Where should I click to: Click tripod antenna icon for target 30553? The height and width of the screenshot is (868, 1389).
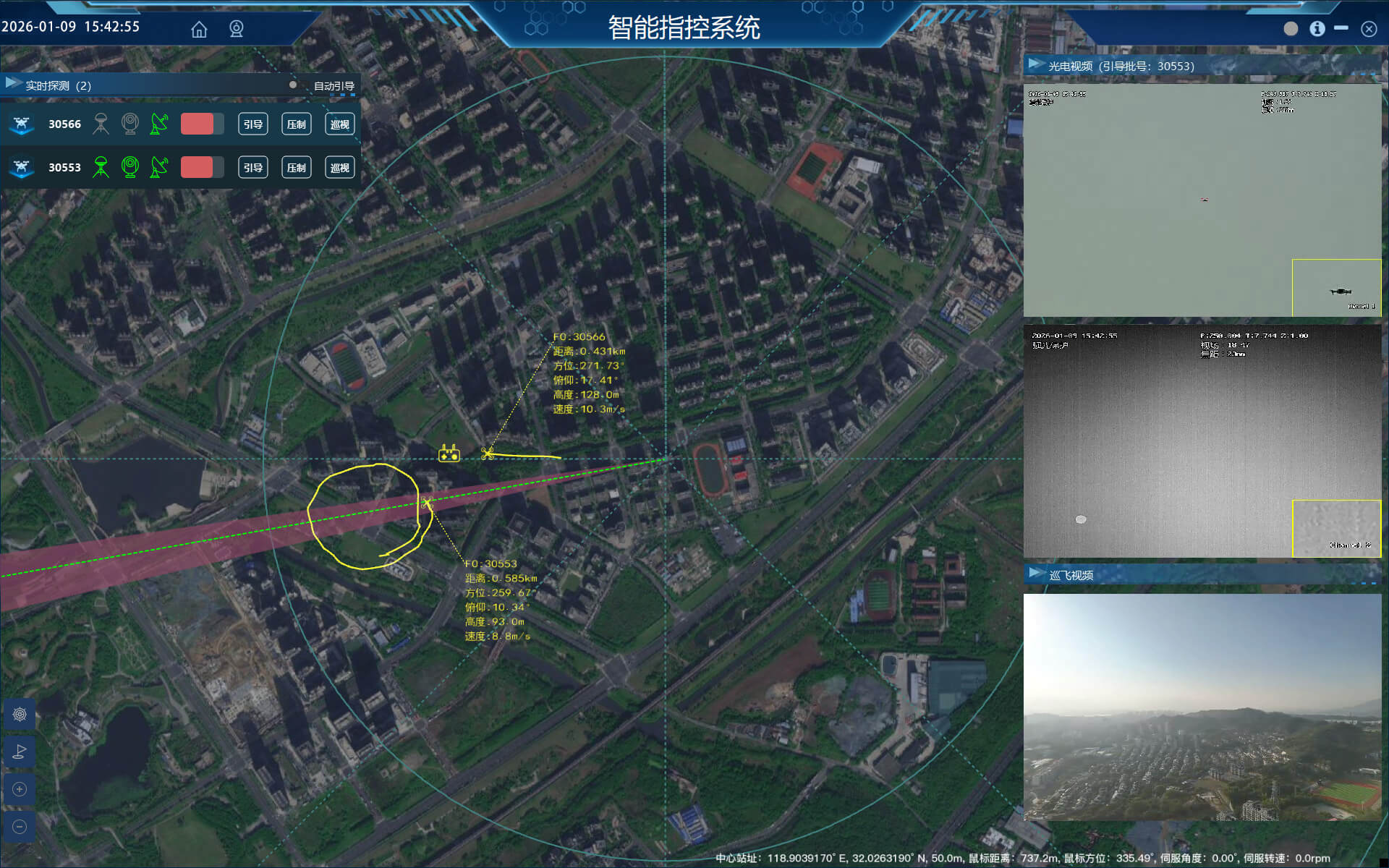point(101,167)
